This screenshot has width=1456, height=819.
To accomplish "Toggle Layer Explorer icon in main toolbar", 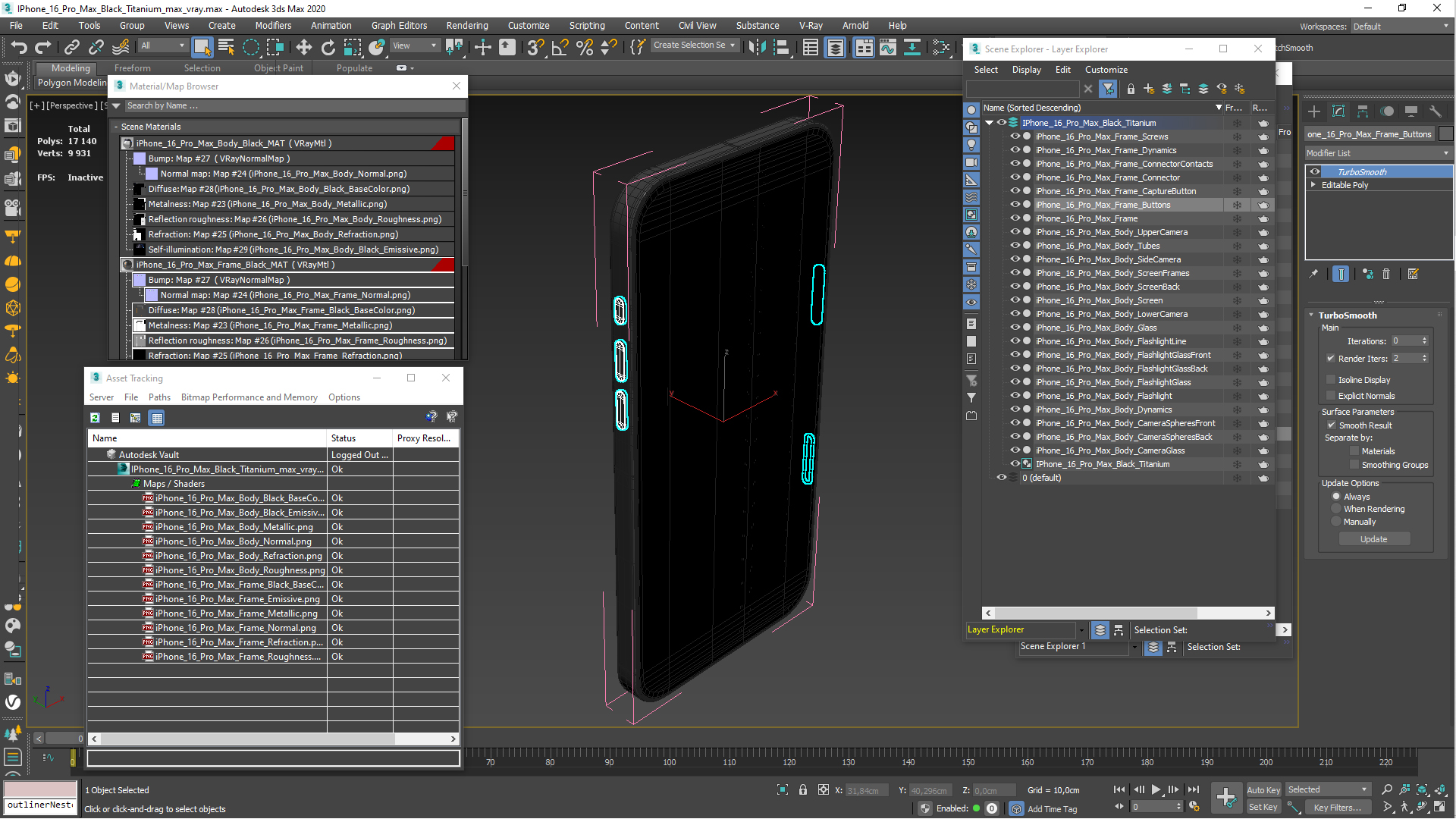I will [835, 47].
